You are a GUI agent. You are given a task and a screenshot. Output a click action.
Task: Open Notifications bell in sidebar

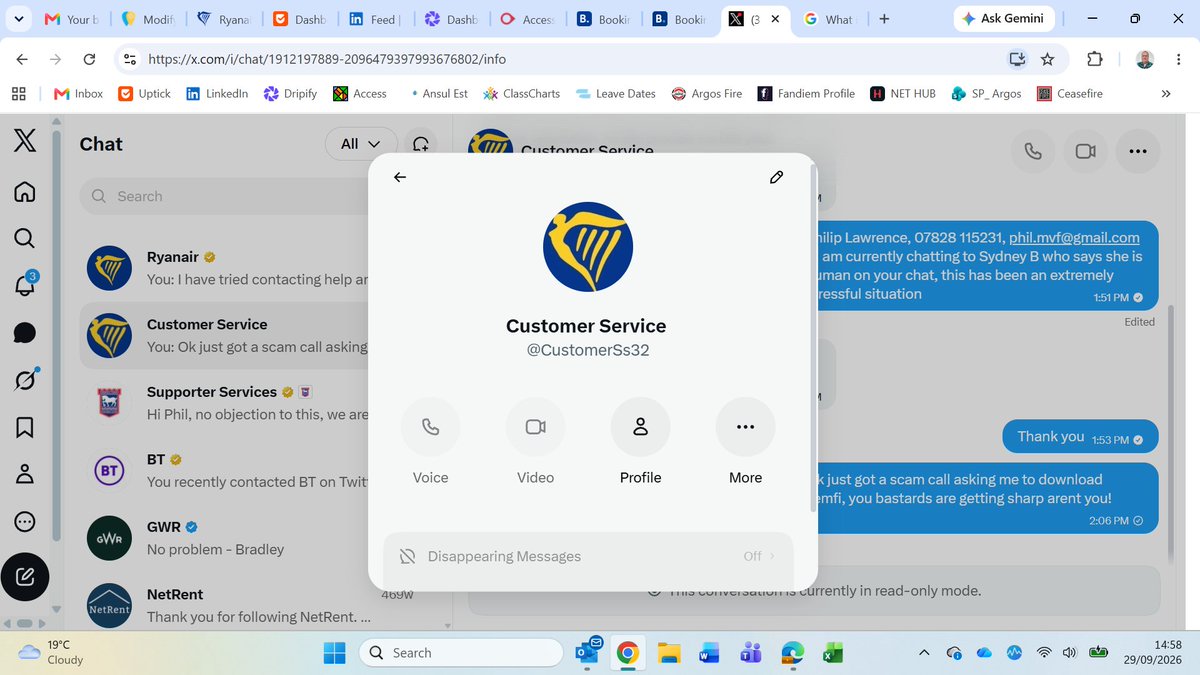tap(25, 285)
